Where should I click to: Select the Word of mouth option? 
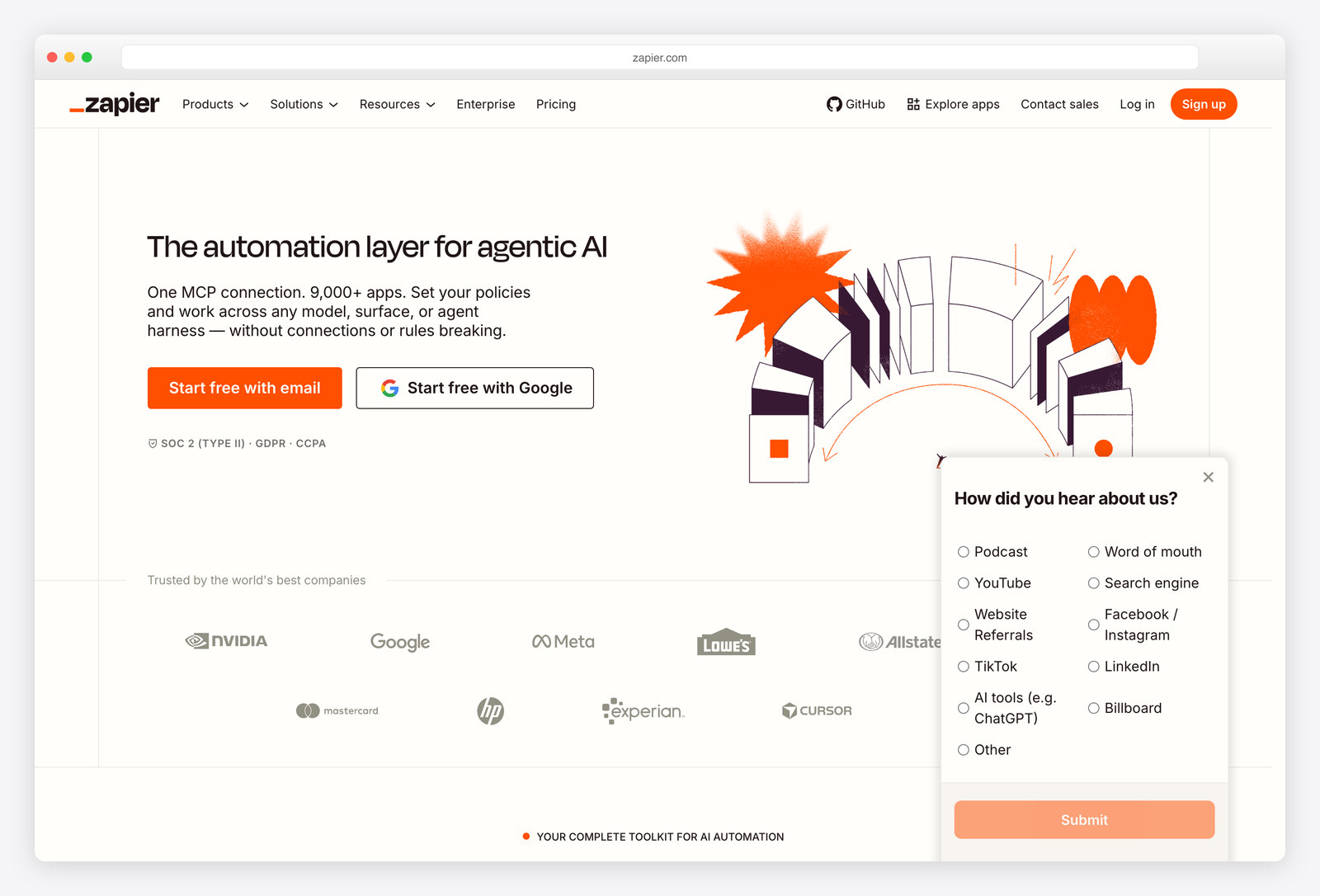coord(1093,552)
